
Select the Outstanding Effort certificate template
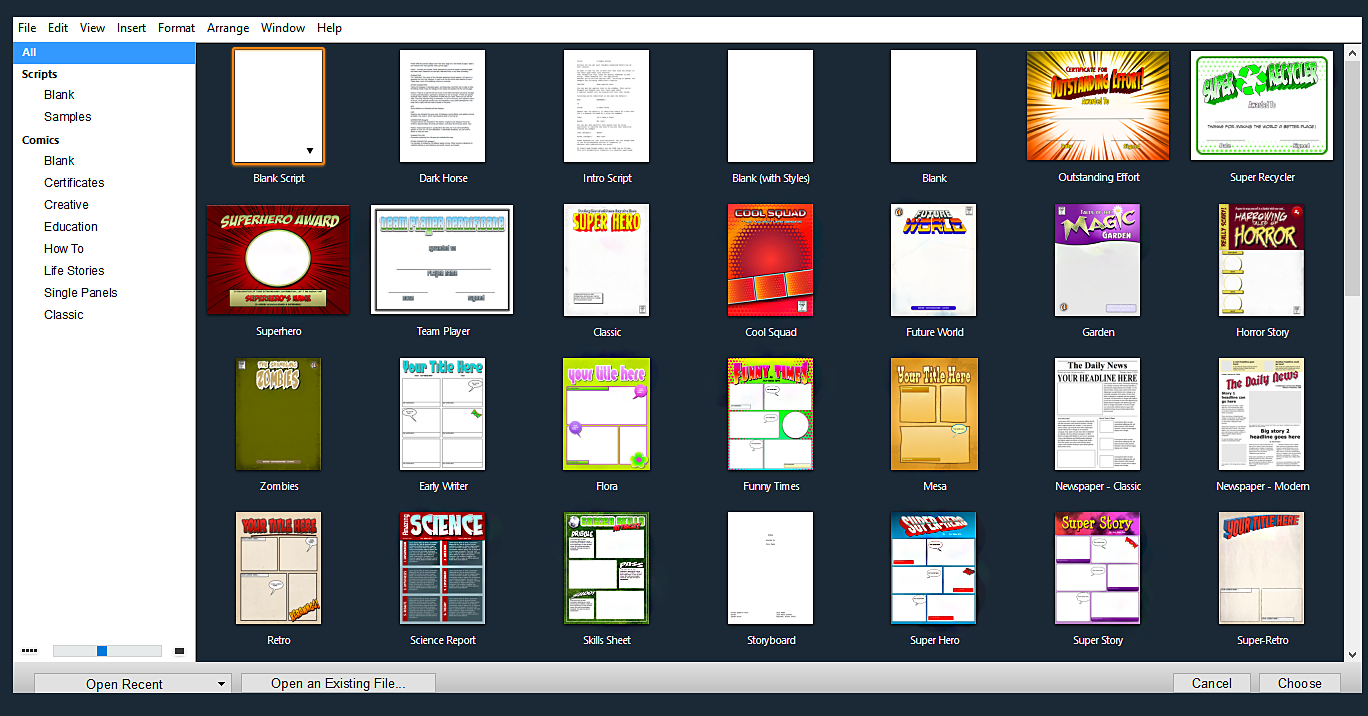coord(1097,106)
